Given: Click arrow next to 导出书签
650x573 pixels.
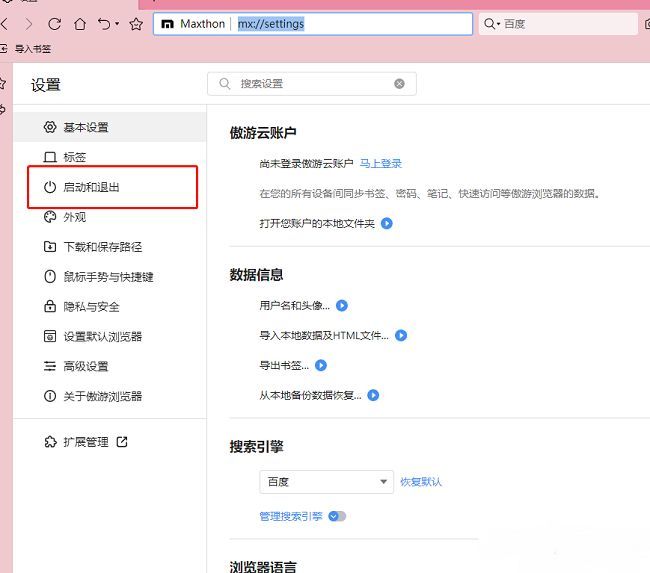Looking at the screenshot, I should point(323,366).
